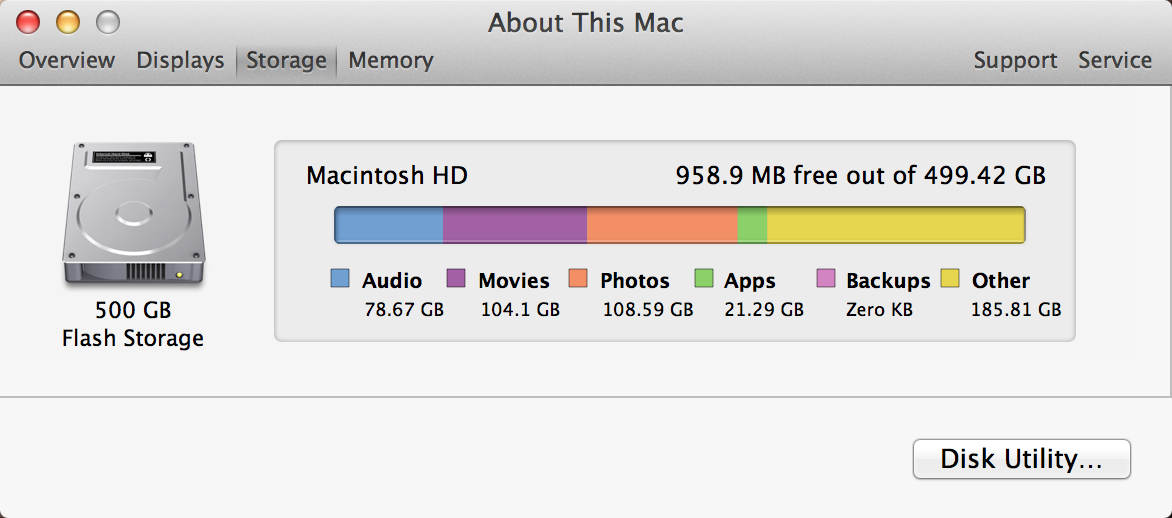The image size is (1172, 518).
Task: Open the Displays tab
Action: [180, 61]
